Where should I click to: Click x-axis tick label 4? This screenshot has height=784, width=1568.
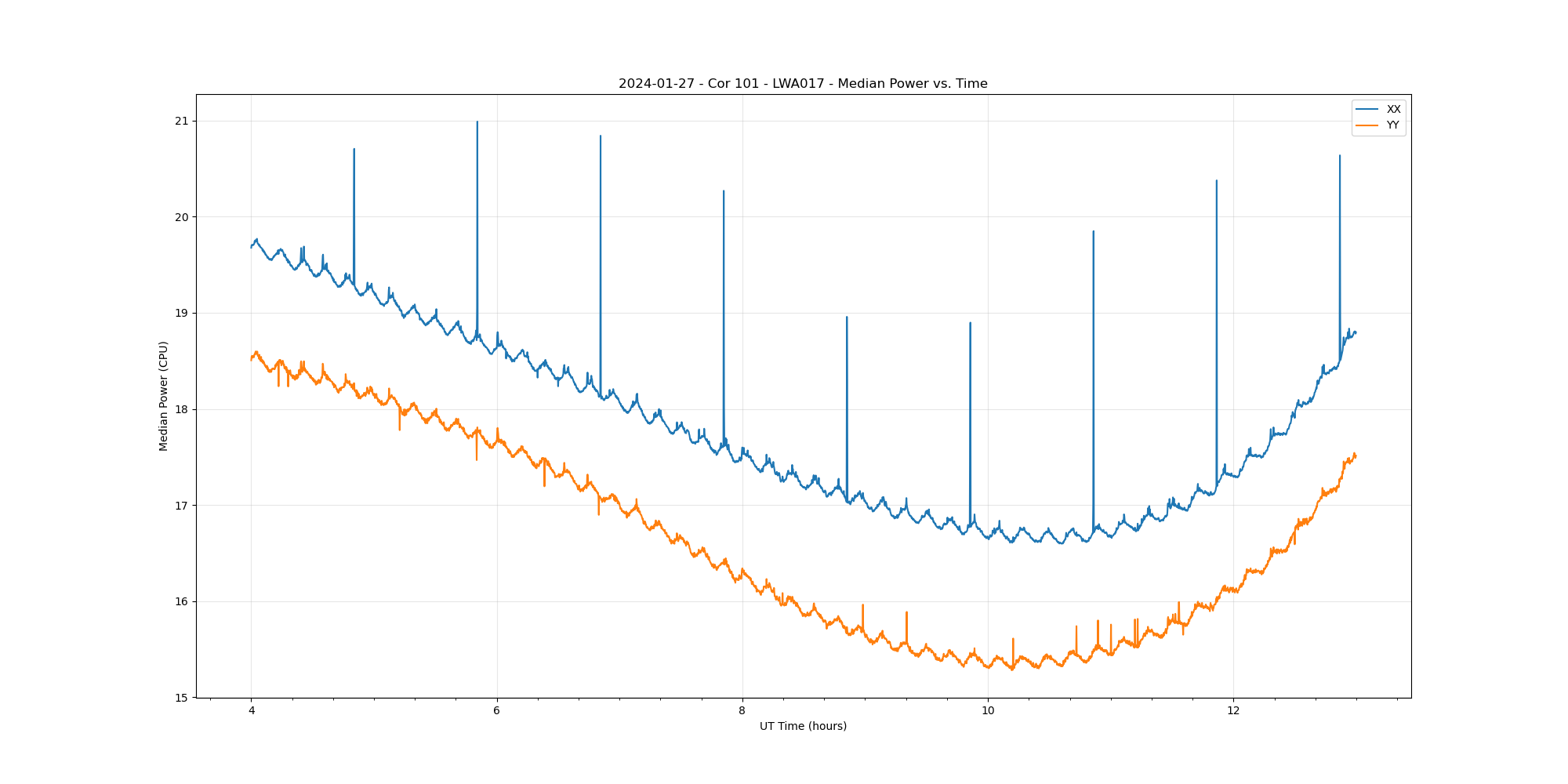pos(251,711)
